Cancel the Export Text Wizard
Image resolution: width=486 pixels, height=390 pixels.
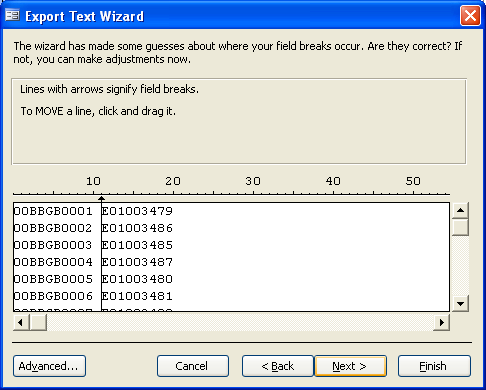pyautogui.click(x=193, y=366)
